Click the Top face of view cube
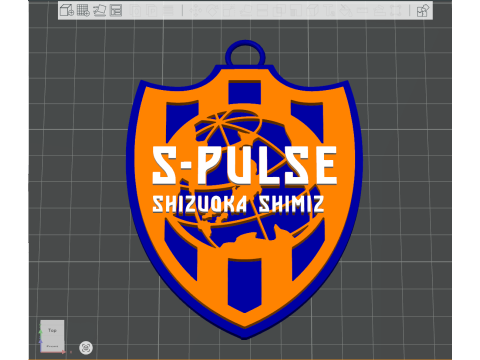 click(52, 331)
